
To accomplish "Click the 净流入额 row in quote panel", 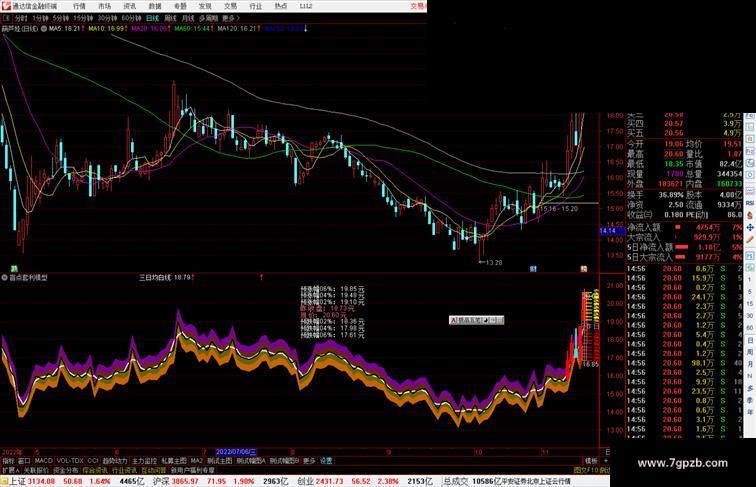I will coord(685,227).
